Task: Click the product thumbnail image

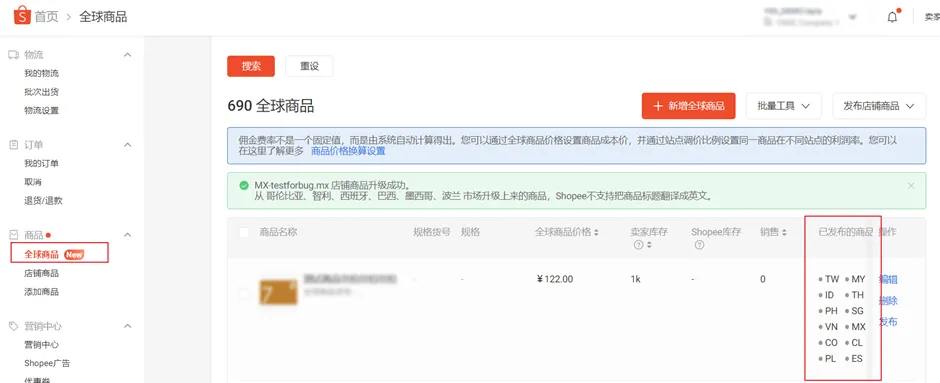Action: tap(278, 292)
